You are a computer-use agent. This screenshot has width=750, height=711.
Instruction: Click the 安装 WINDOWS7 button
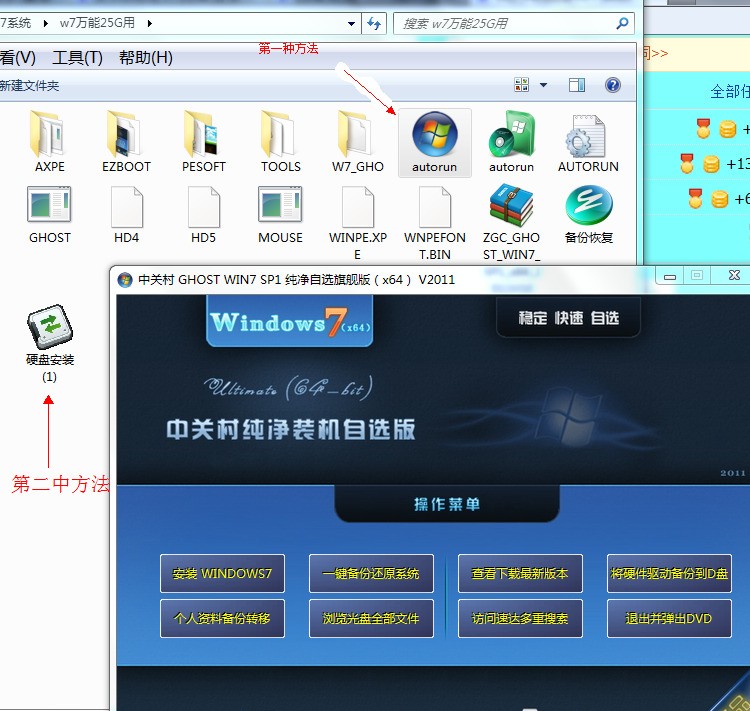pyautogui.click(x=222, y=573)
